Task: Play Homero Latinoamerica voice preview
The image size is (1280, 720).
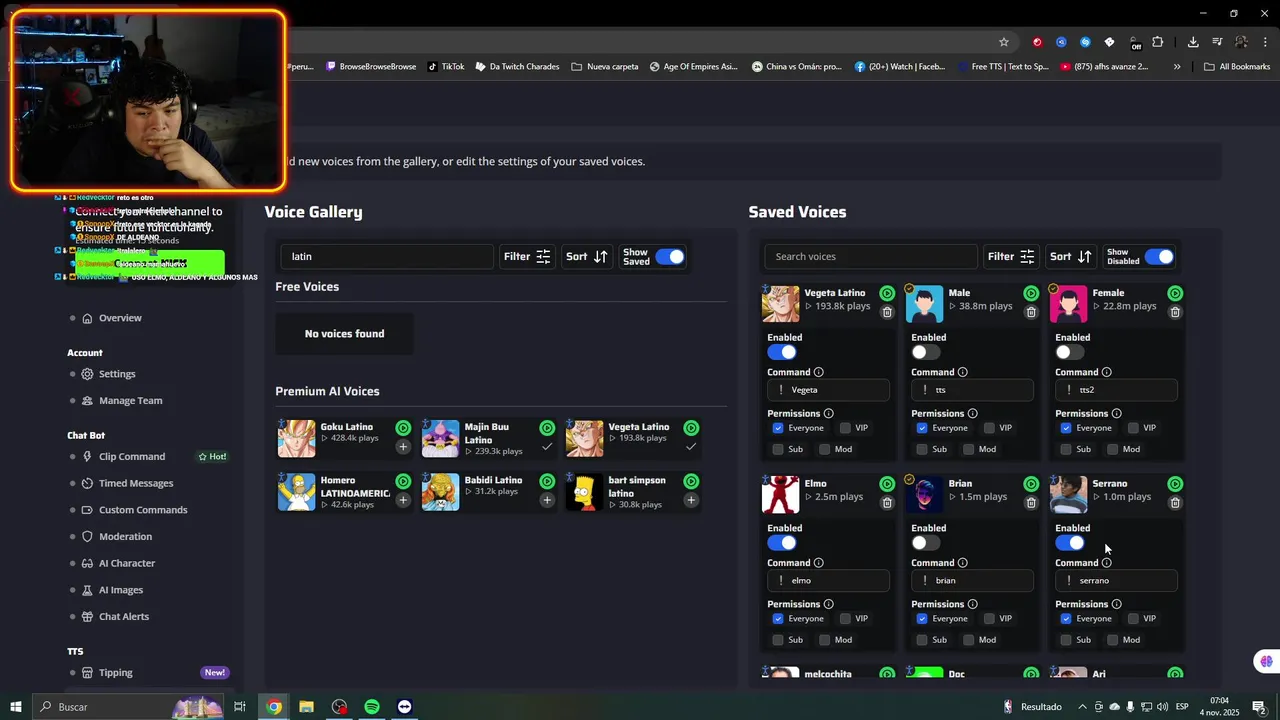Action: (x=403, y=481)
